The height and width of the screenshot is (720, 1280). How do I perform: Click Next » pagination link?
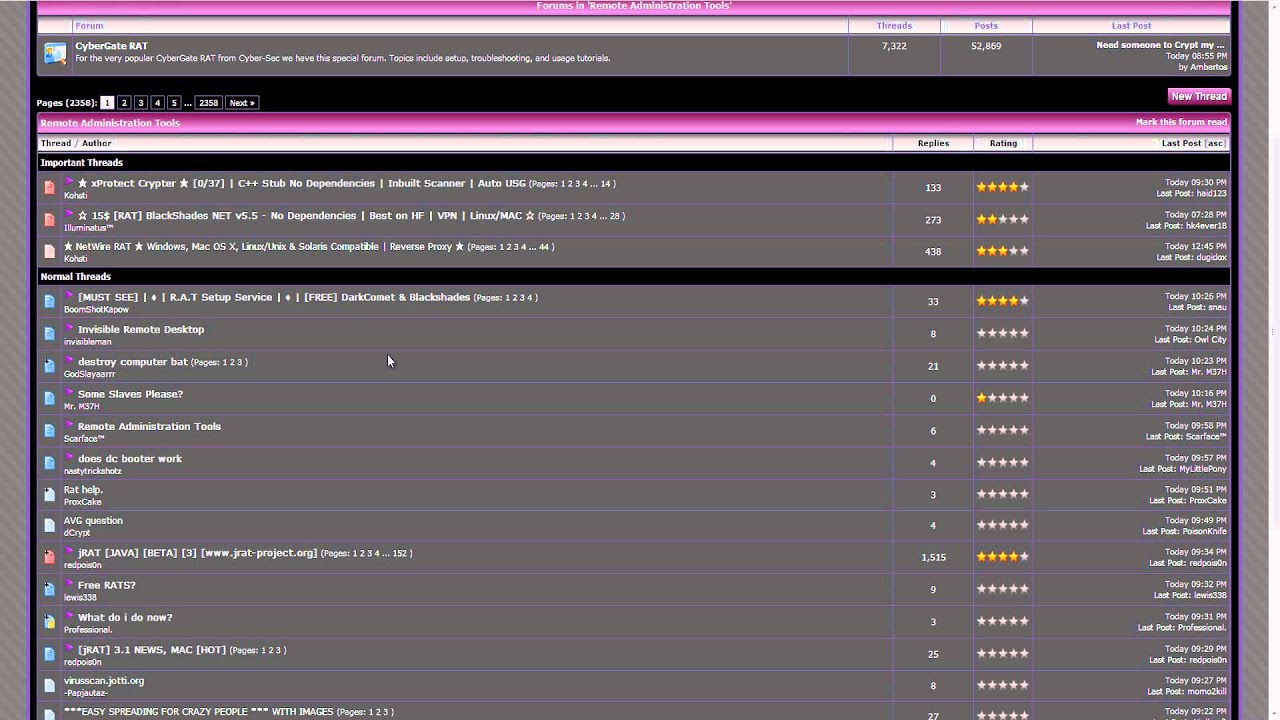(242, 103)
